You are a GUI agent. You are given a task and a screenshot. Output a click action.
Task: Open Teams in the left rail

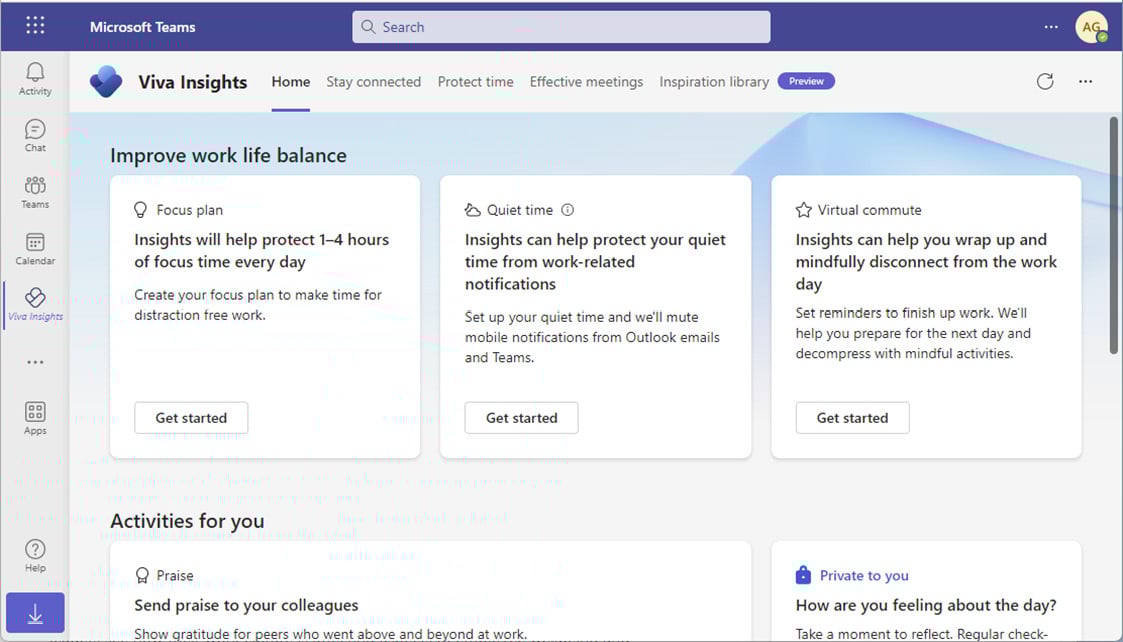click(35, 192)
